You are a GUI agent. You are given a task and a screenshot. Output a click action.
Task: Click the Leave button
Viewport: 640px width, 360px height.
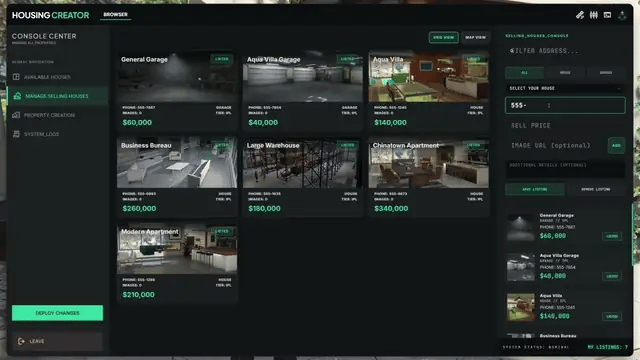57,341
